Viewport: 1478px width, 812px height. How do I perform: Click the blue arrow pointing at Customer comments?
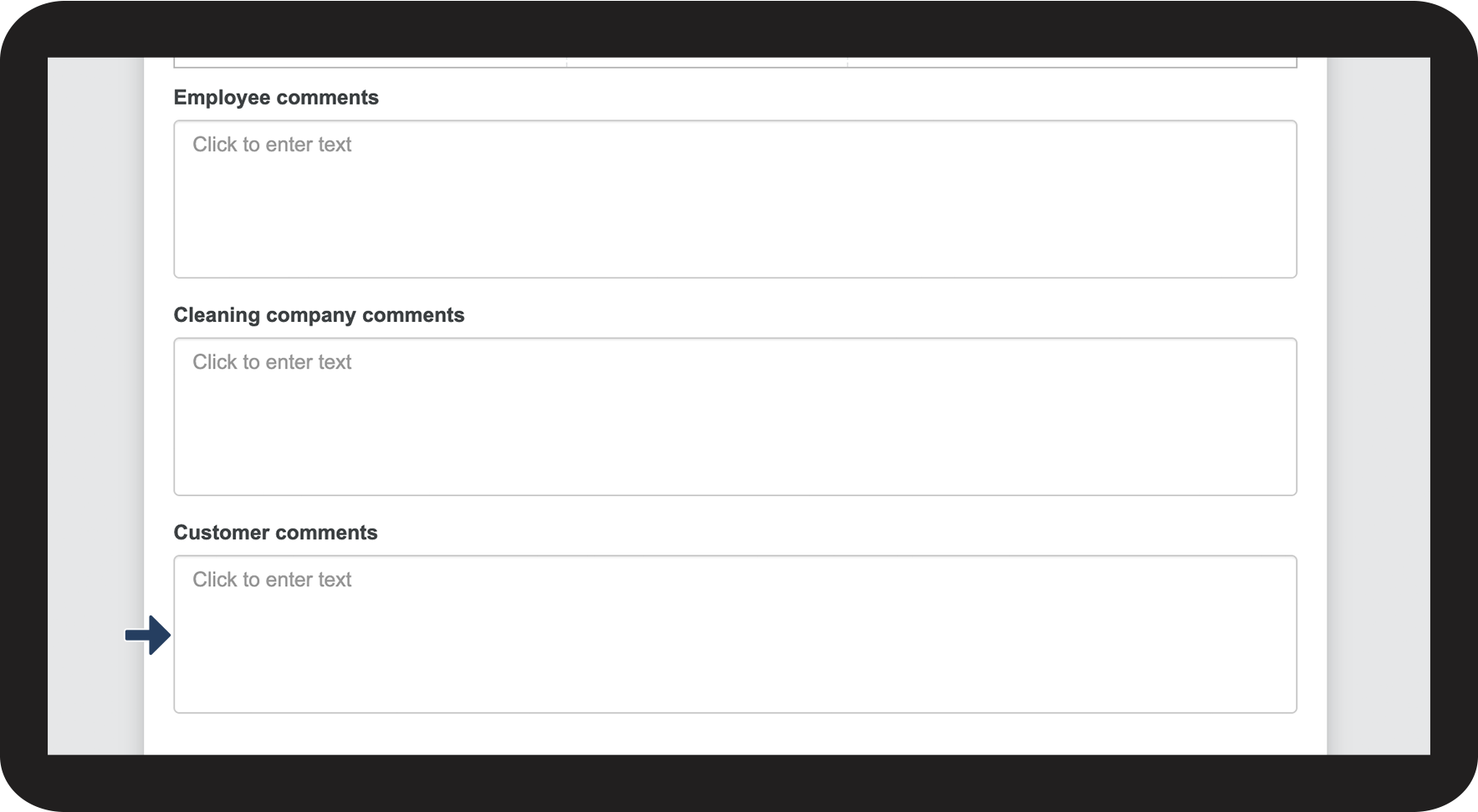pos(148,636)
